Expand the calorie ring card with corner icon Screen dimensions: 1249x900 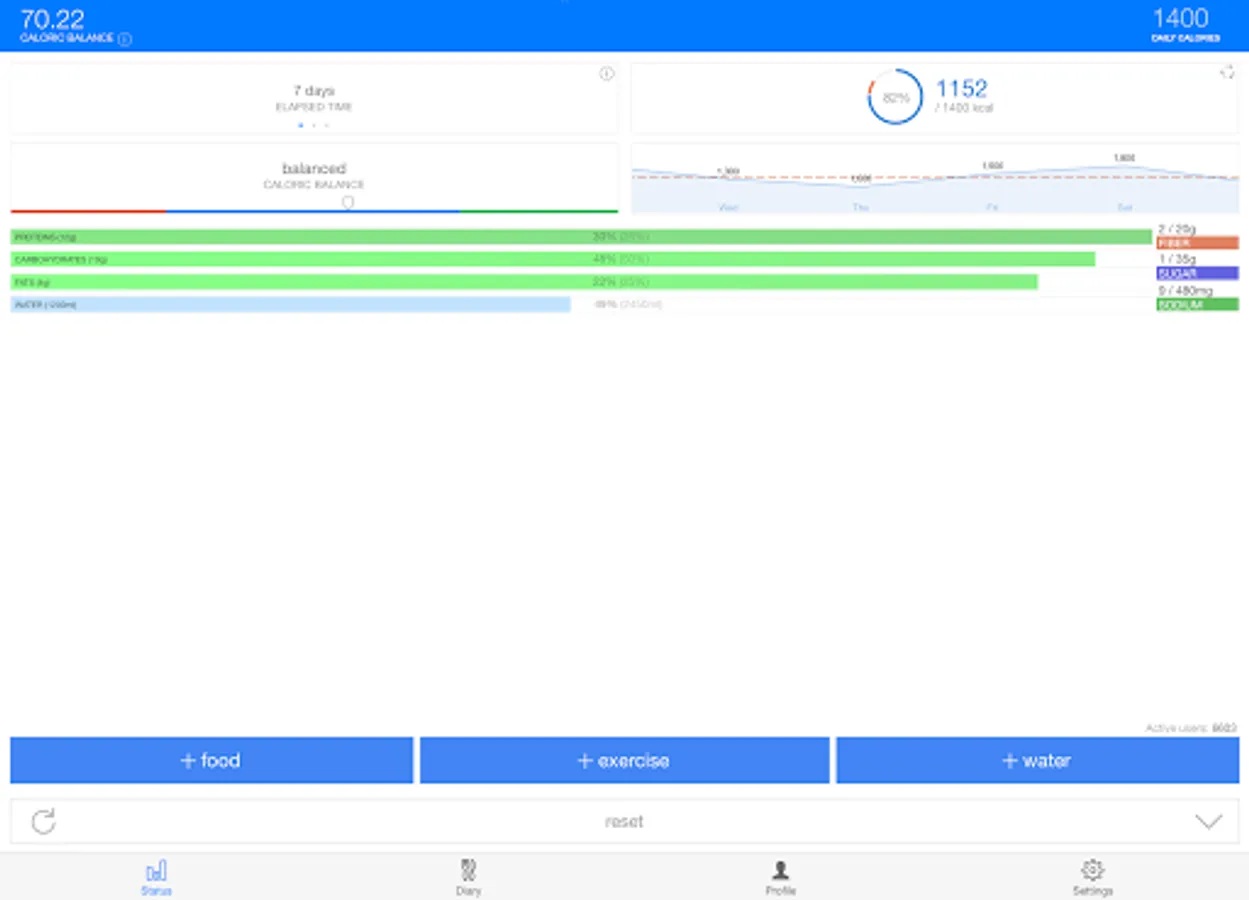click(x=1227, y=72)
